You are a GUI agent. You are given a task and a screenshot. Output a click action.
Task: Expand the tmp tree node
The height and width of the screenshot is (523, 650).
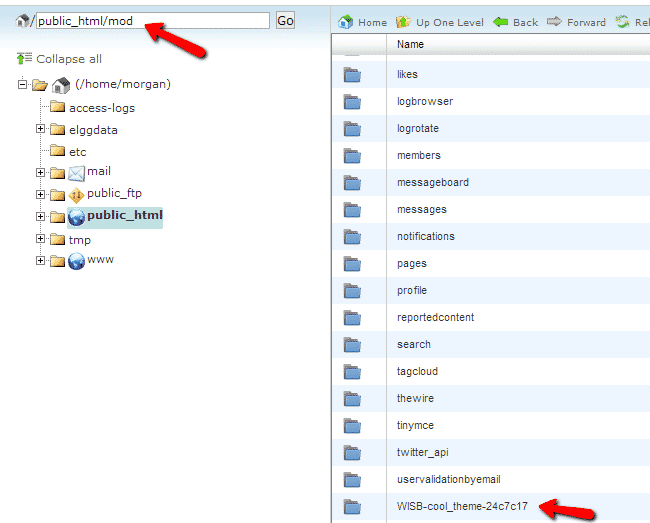point(40,239)
